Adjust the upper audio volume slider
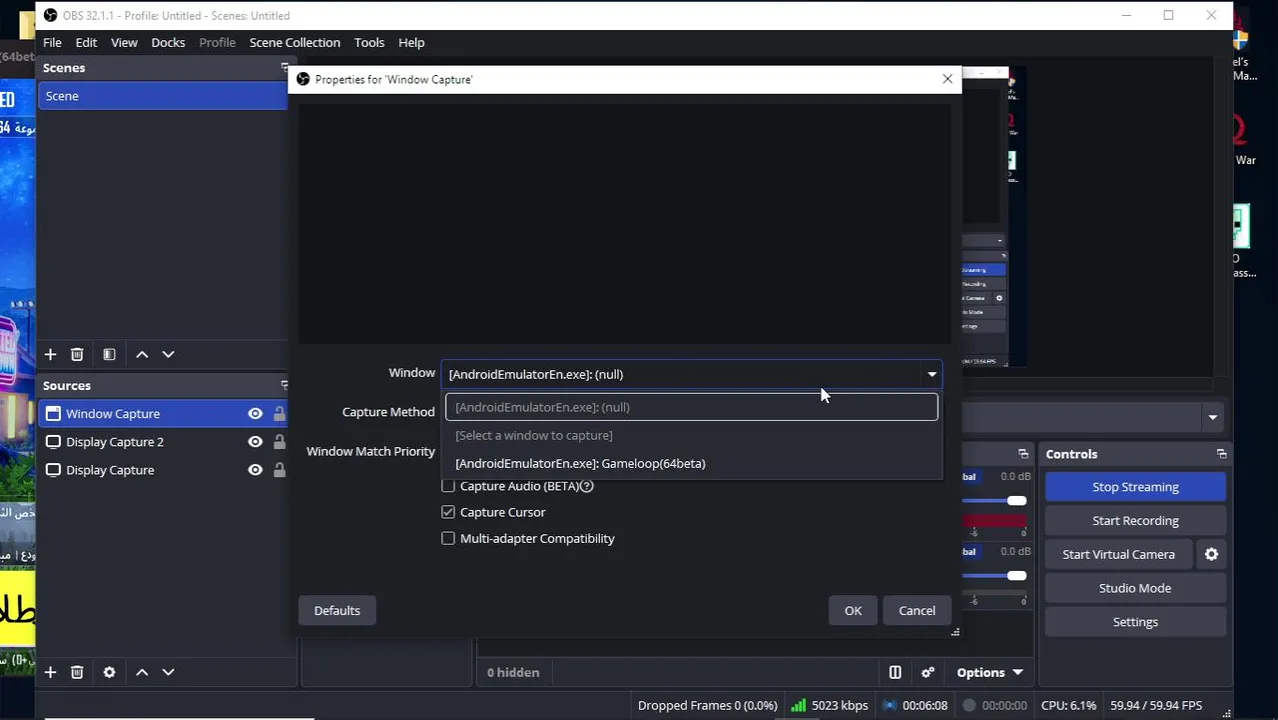 point(1016,500)
